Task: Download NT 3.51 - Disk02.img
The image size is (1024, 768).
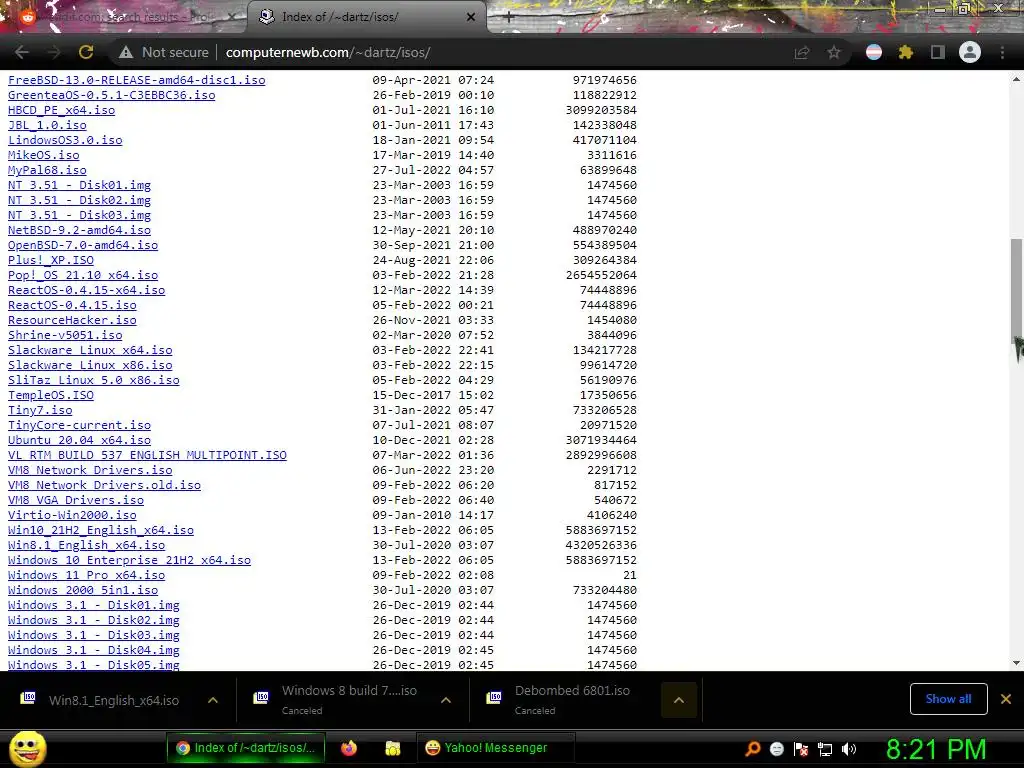Action: tap(79, 200)
